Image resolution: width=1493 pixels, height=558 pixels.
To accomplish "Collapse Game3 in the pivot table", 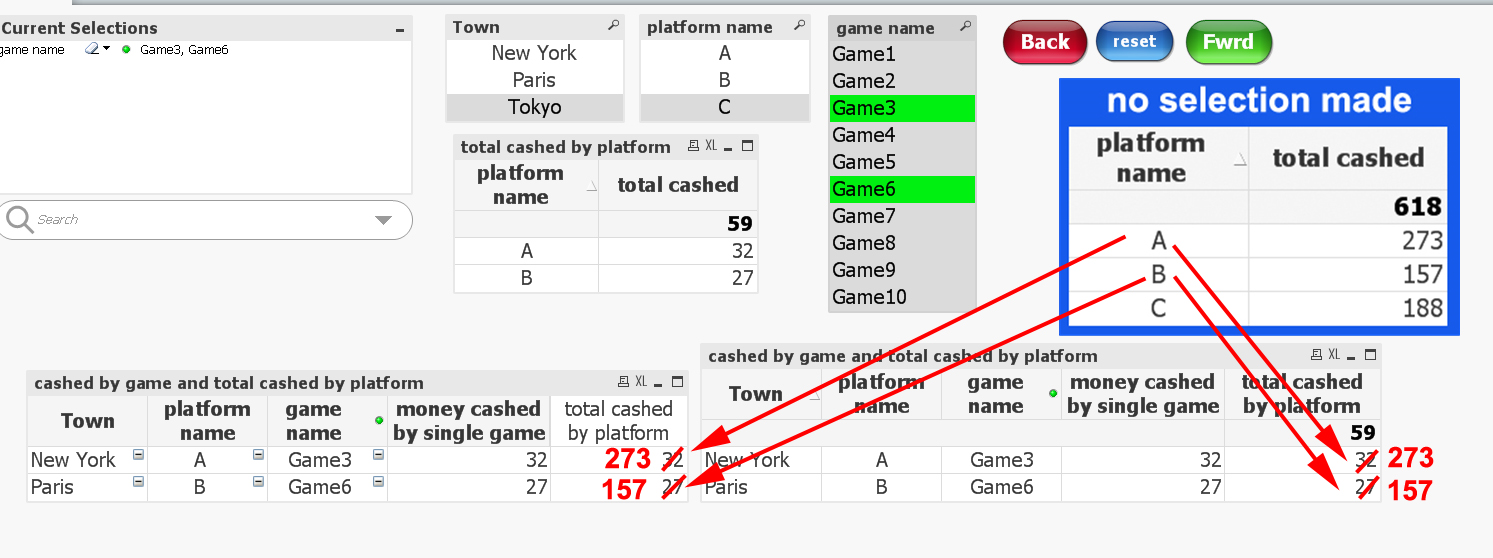I will pyautogui.click(x=378, y=455).
